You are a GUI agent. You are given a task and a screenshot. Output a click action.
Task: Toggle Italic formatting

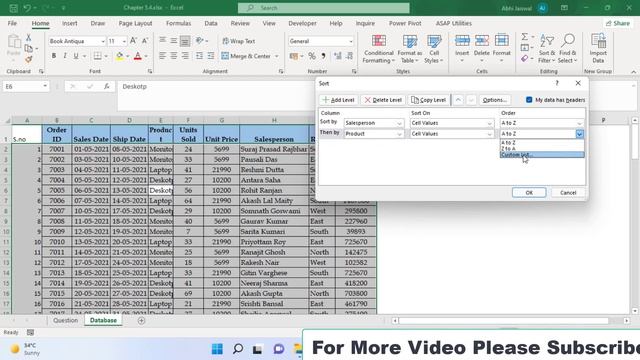[x=64, y=56]
